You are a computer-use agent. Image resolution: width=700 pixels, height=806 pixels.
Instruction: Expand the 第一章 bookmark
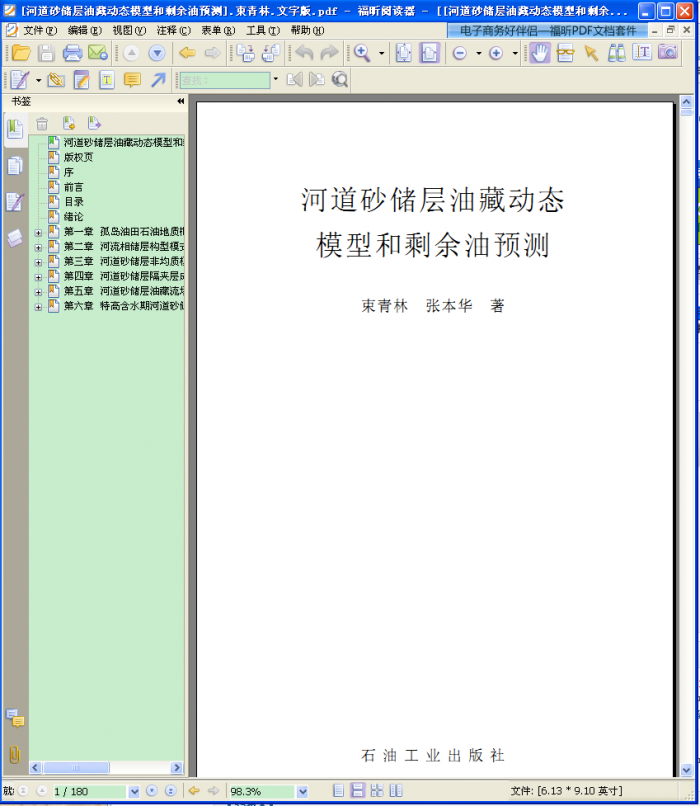click(x=38, y=233)
